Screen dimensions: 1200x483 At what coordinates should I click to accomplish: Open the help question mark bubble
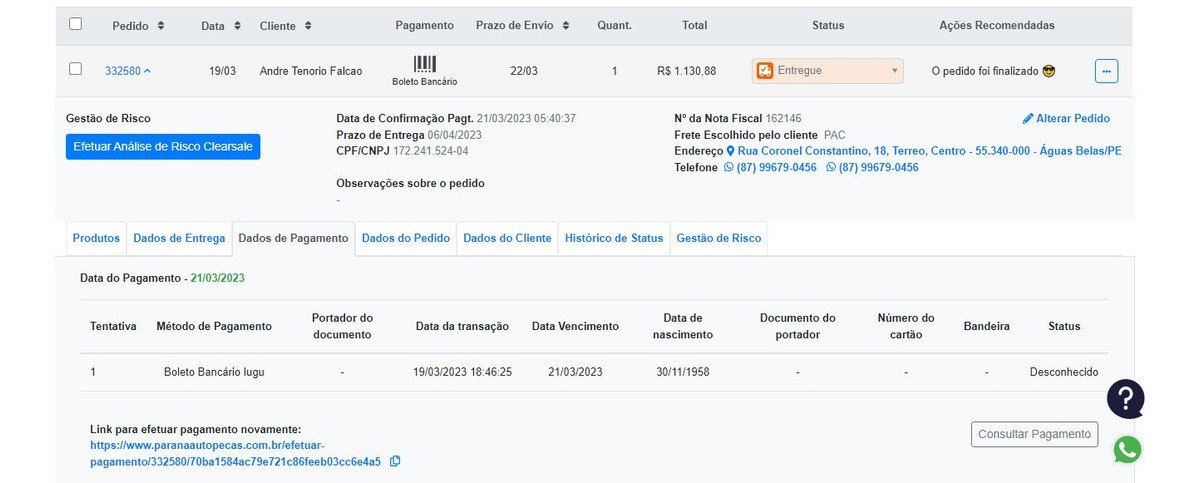(1125, 399)
